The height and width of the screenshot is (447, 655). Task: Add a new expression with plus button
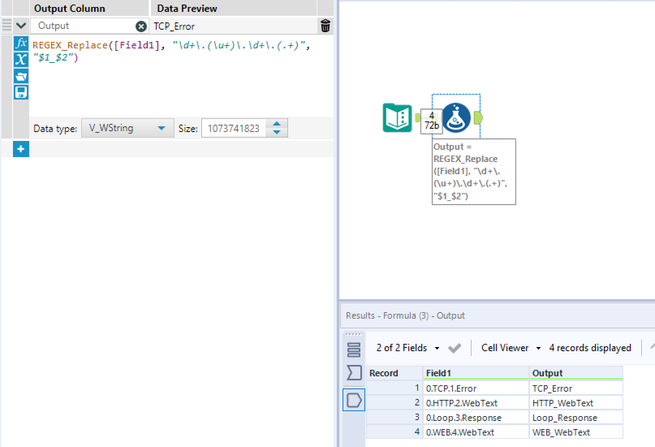coord(21,149)
